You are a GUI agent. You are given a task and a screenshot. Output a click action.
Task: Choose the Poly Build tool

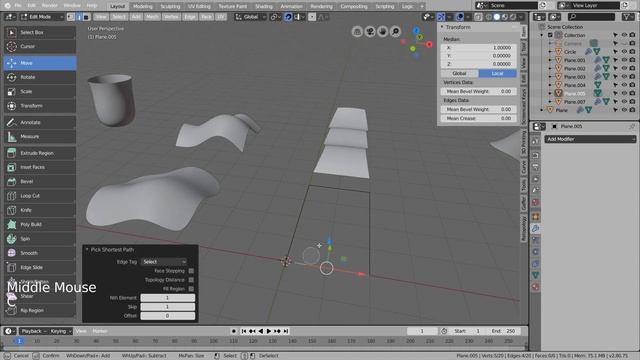pos(40,224)
